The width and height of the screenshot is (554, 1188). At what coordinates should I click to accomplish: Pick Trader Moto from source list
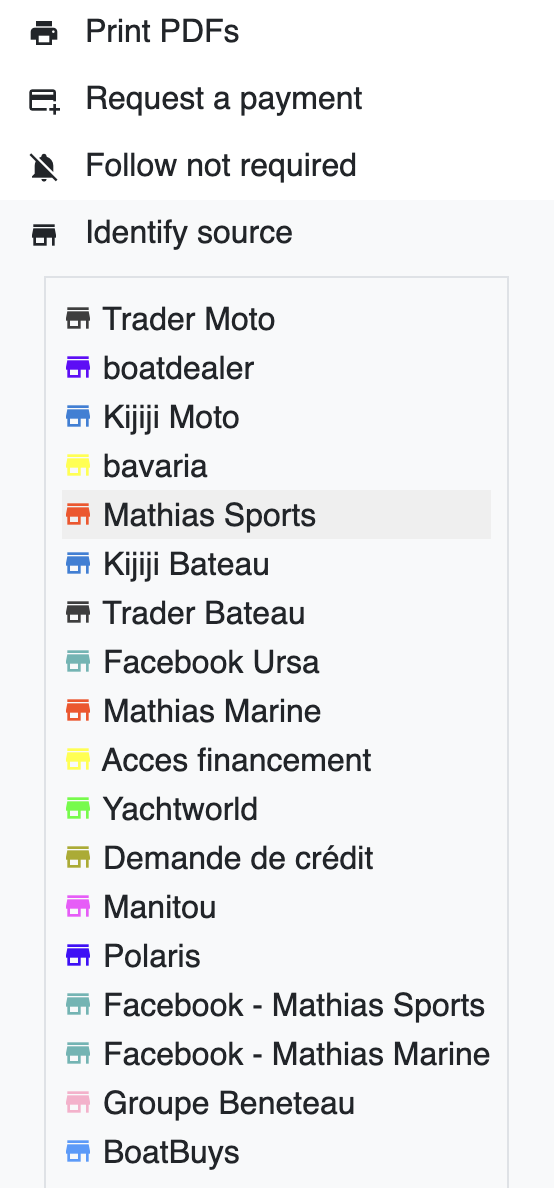tap(277, 319)
